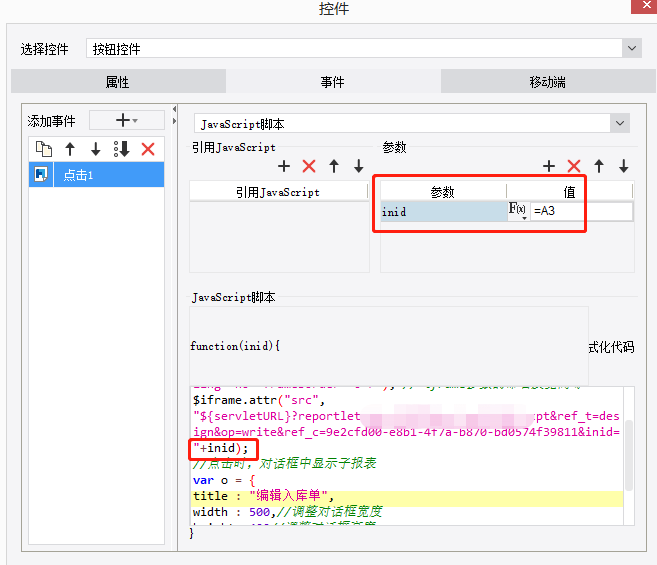Image resolution: width=657 pixels, height=565 pixels.
Task: Add a referenced JavaScript entry
Action: coord(284,166)
